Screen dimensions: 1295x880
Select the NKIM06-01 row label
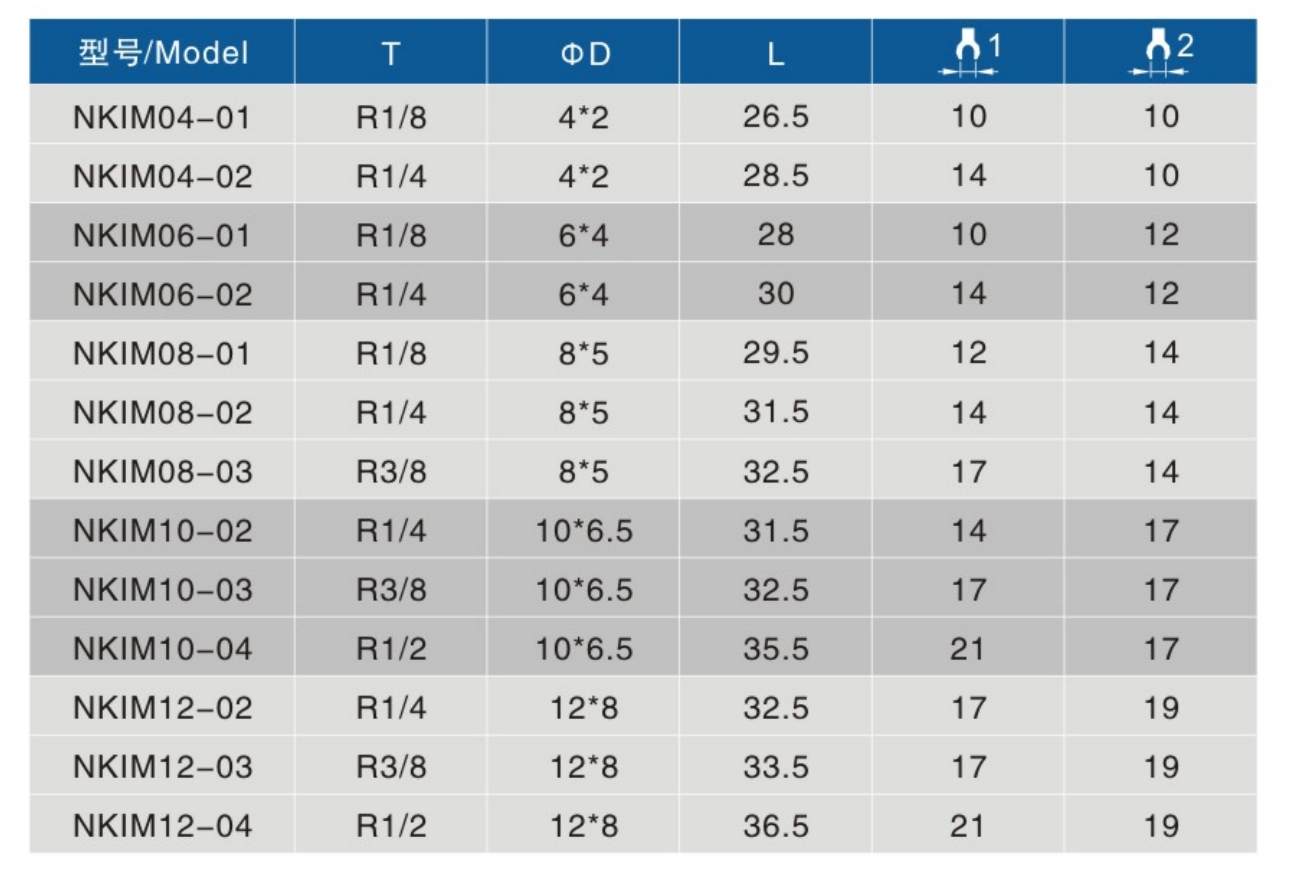pos(162,235)
